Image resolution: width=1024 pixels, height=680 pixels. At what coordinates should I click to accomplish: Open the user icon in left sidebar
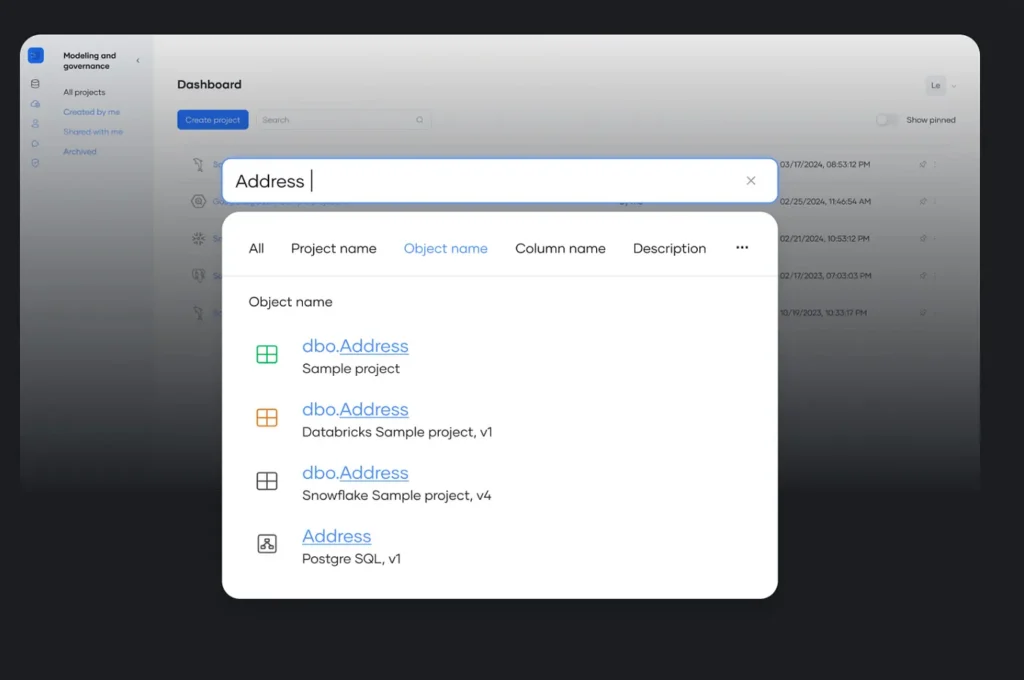pyautogui.click(x=35, y=124)
